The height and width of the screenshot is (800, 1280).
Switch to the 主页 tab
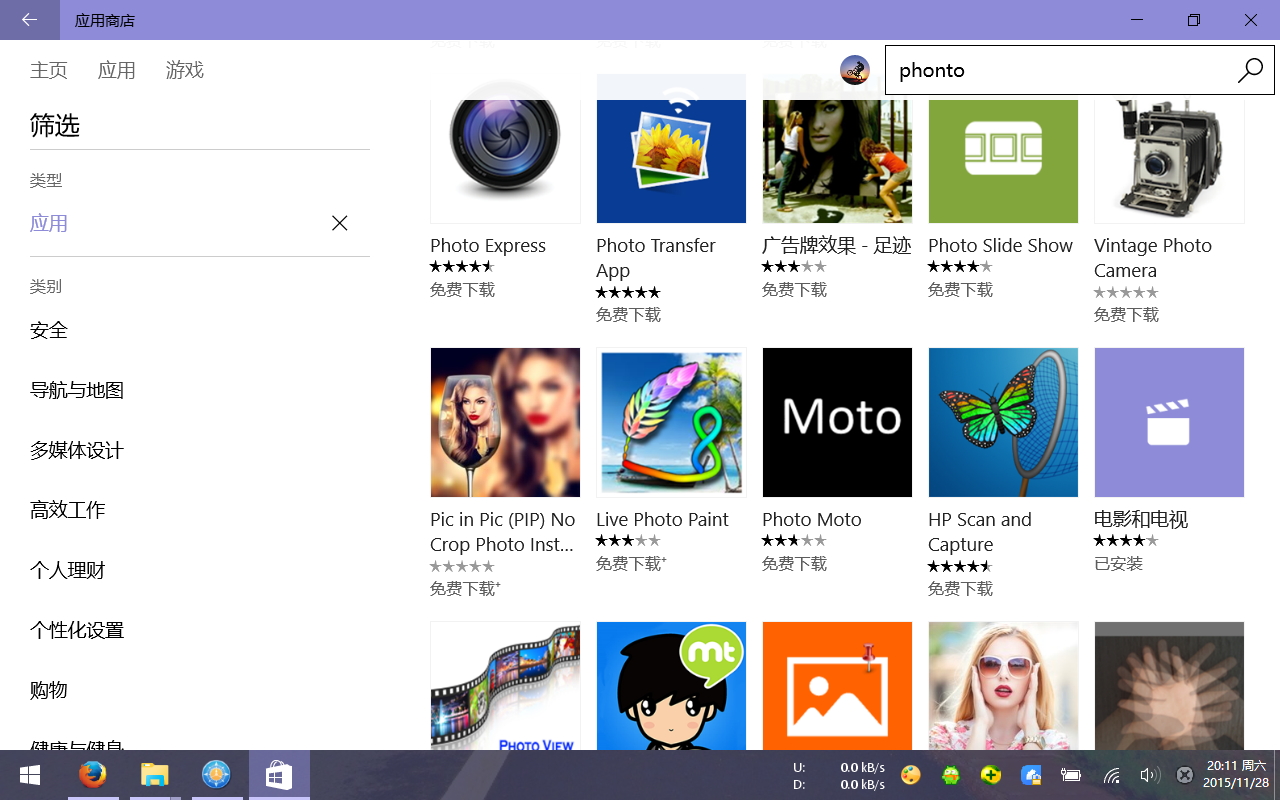click(49, 70)
